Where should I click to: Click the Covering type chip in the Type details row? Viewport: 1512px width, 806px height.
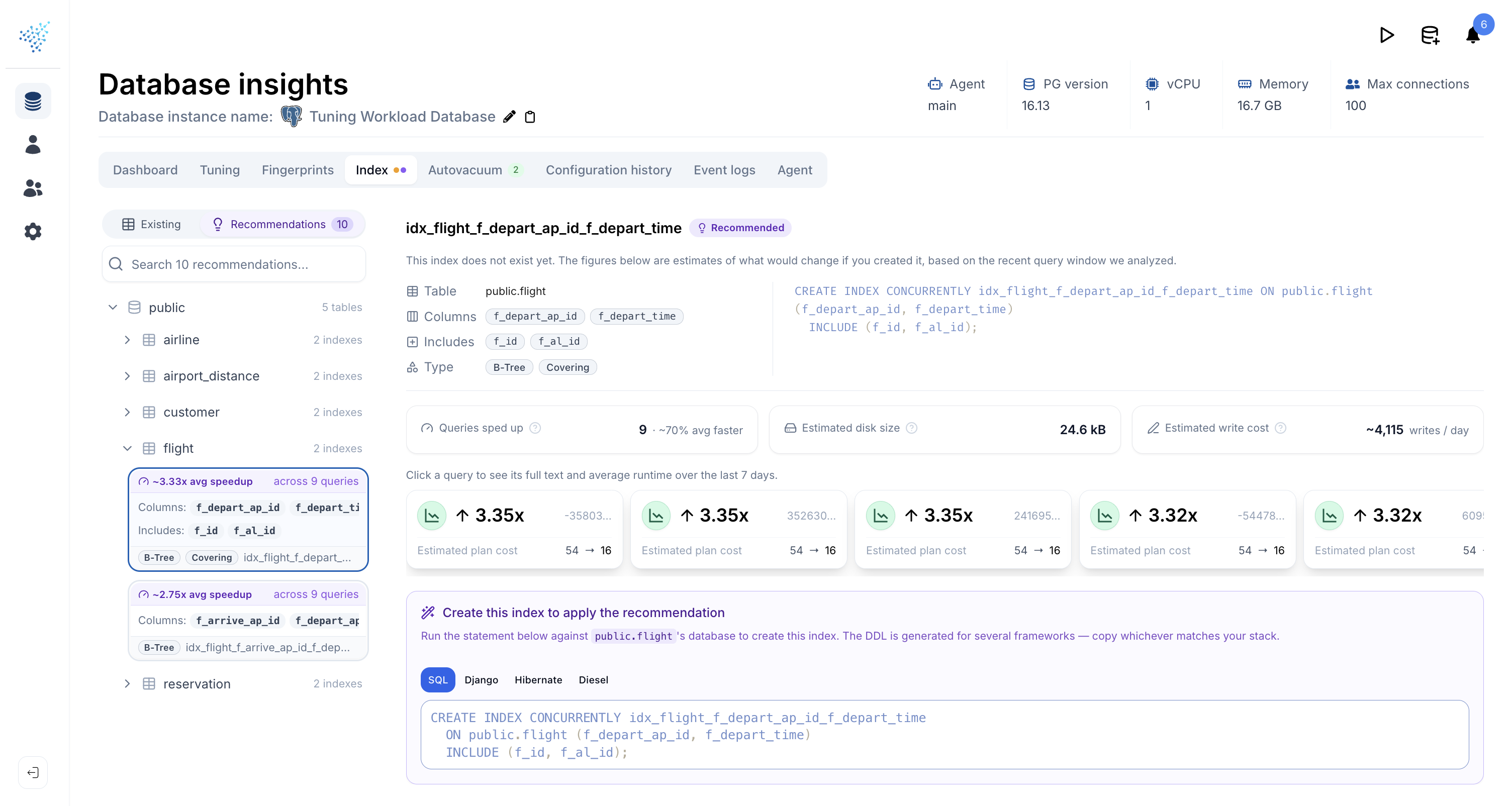click(x=568, y=367)
